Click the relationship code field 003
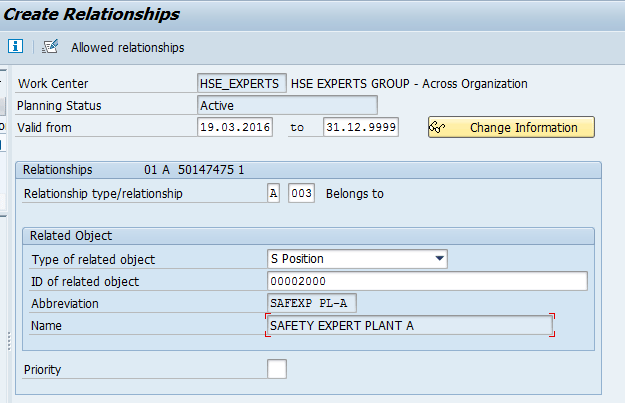625x403 pixels. [301, 193]
